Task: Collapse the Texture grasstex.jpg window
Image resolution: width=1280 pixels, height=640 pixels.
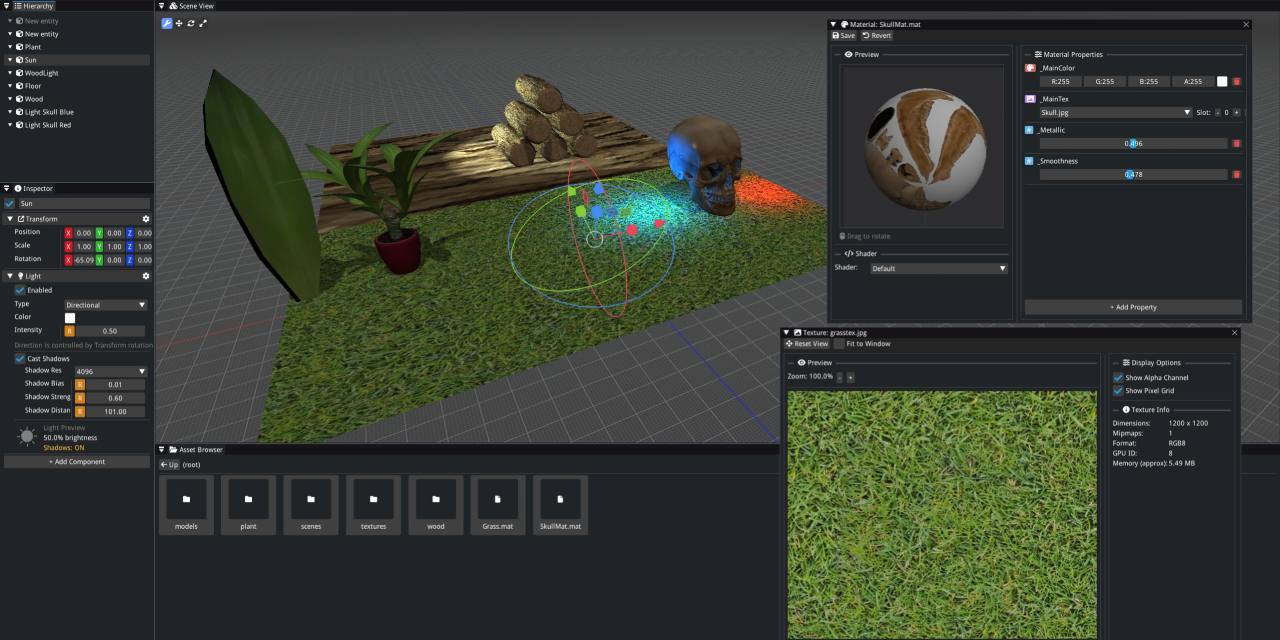Action: 787,332
